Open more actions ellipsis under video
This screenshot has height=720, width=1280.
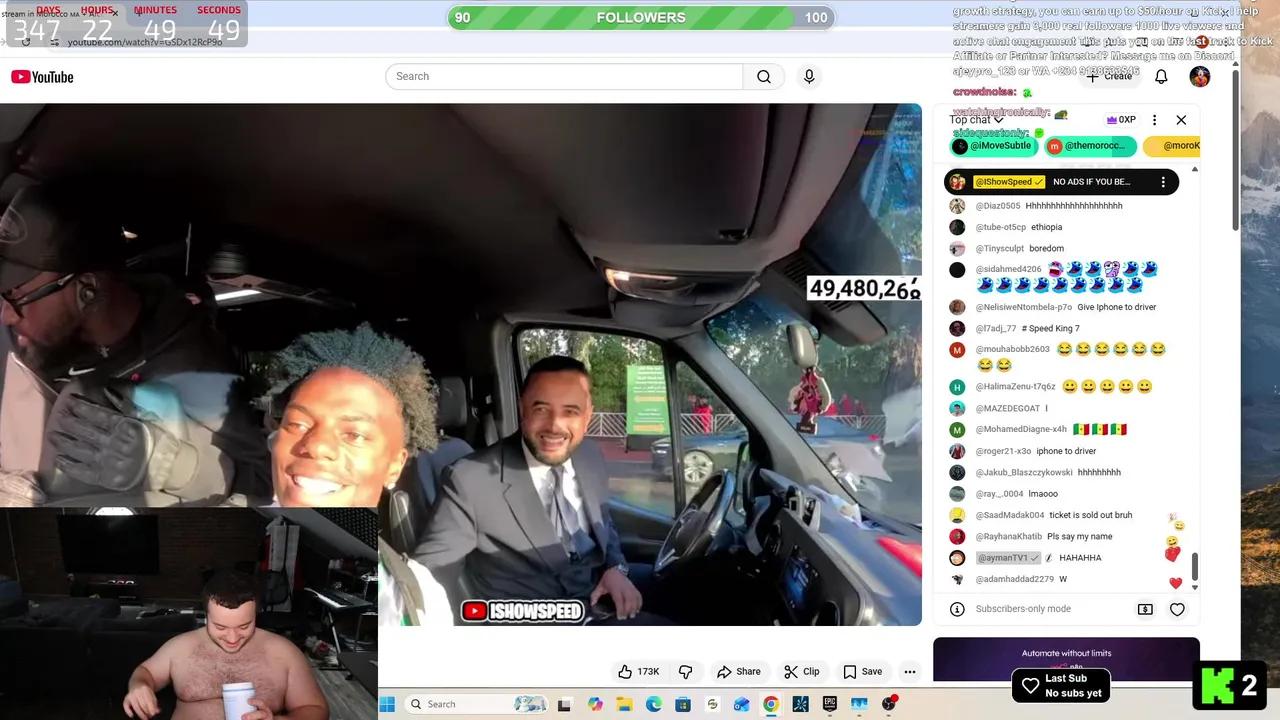(x=909, y=672)
